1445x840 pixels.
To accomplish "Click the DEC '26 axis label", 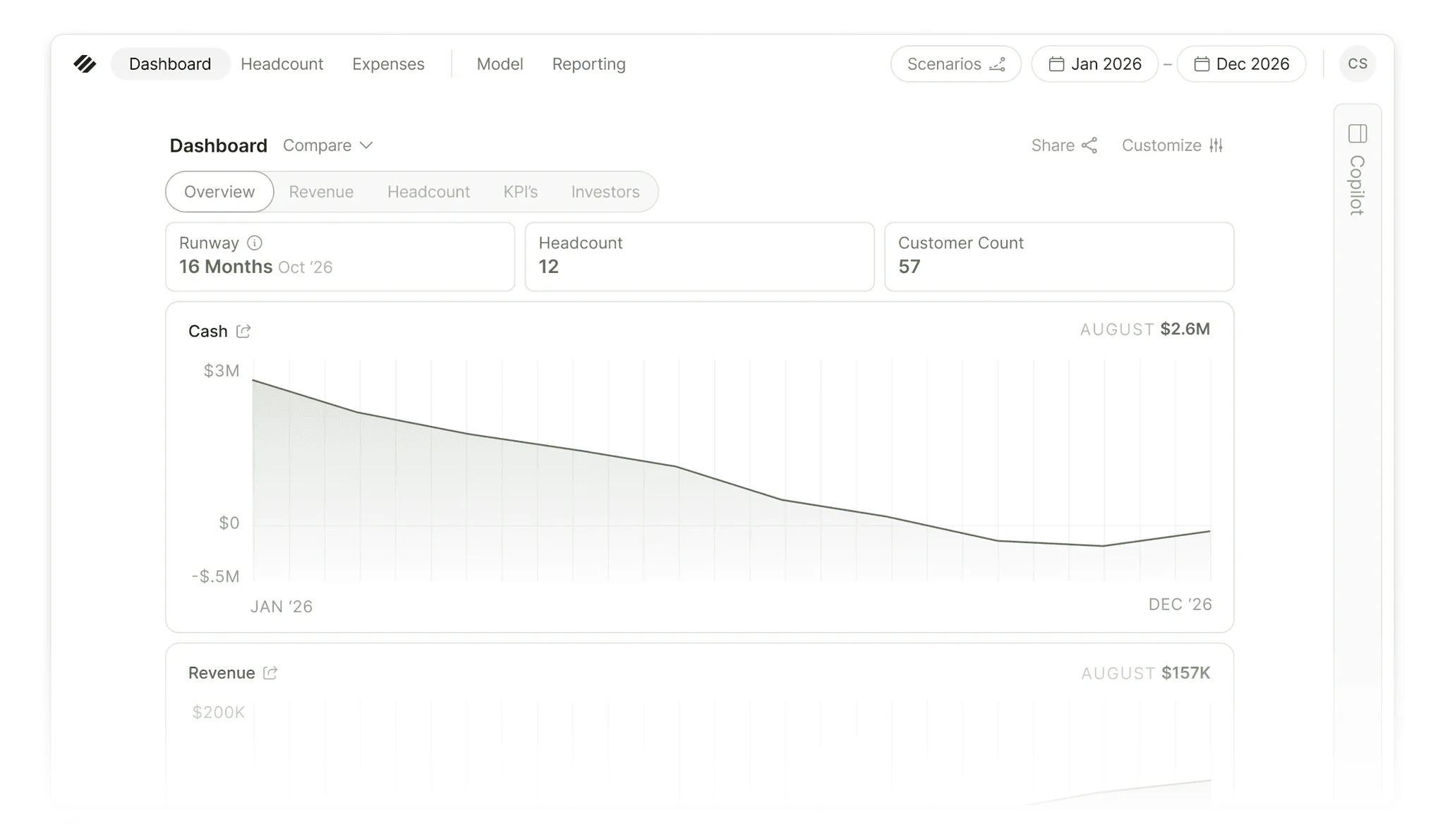I will click(x=1180, y=604).
